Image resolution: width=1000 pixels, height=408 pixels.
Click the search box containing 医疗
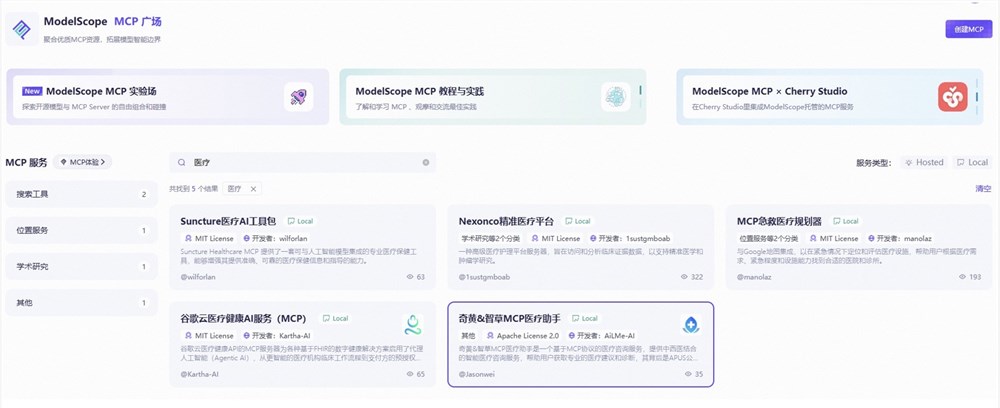(x=303, y=163)
